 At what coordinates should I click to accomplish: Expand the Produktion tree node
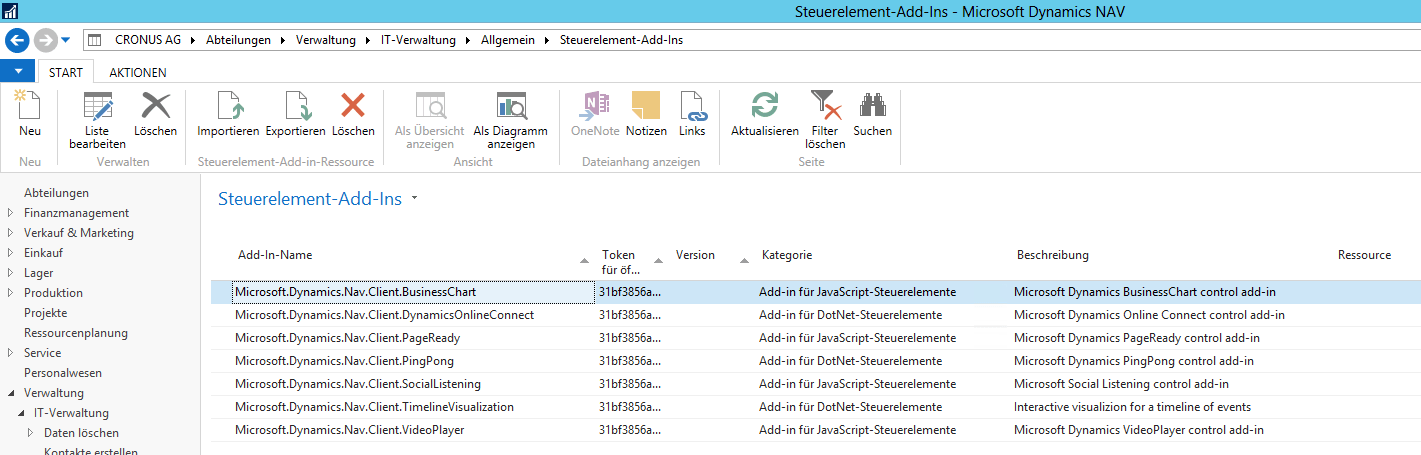click(x=10, y=293)
